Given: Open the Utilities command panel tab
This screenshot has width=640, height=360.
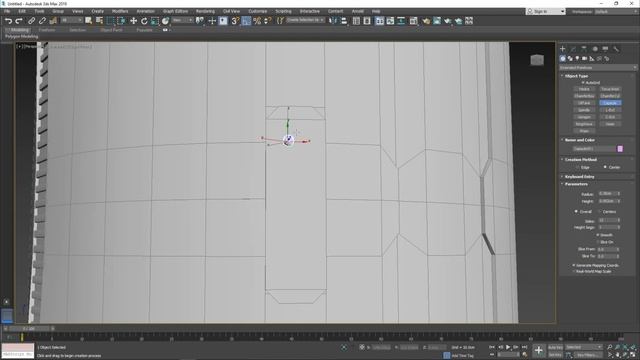Looking at the screenshot, I should point(616,49).
